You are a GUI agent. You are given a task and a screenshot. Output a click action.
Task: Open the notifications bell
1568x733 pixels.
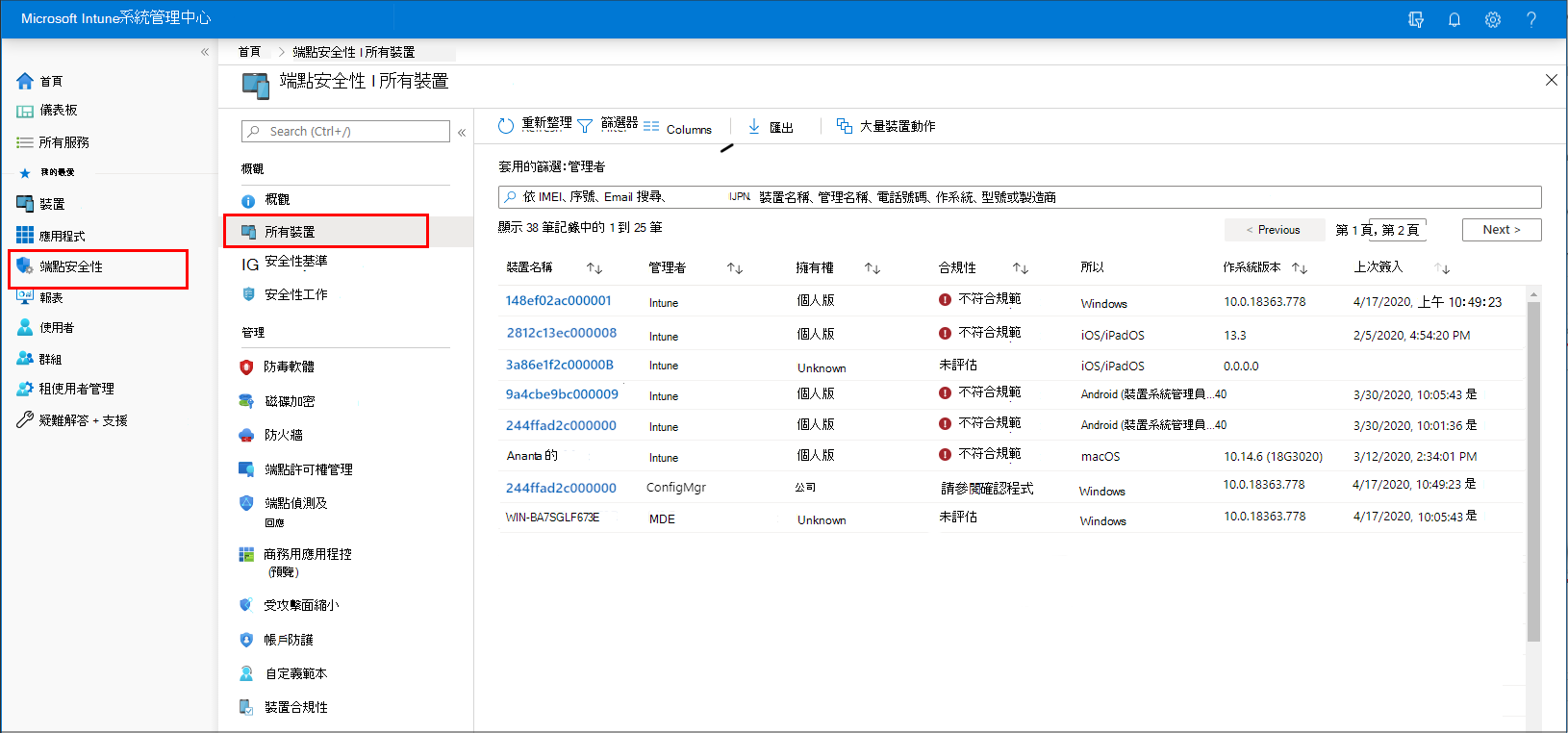click(x=1454, y=19)
